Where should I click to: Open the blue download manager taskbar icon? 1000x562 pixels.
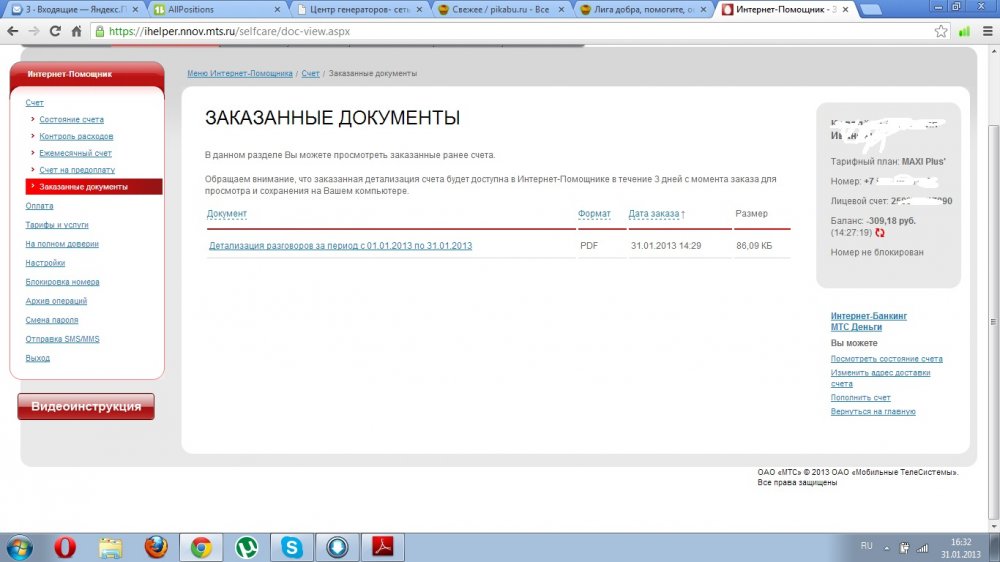pos(337,547)
